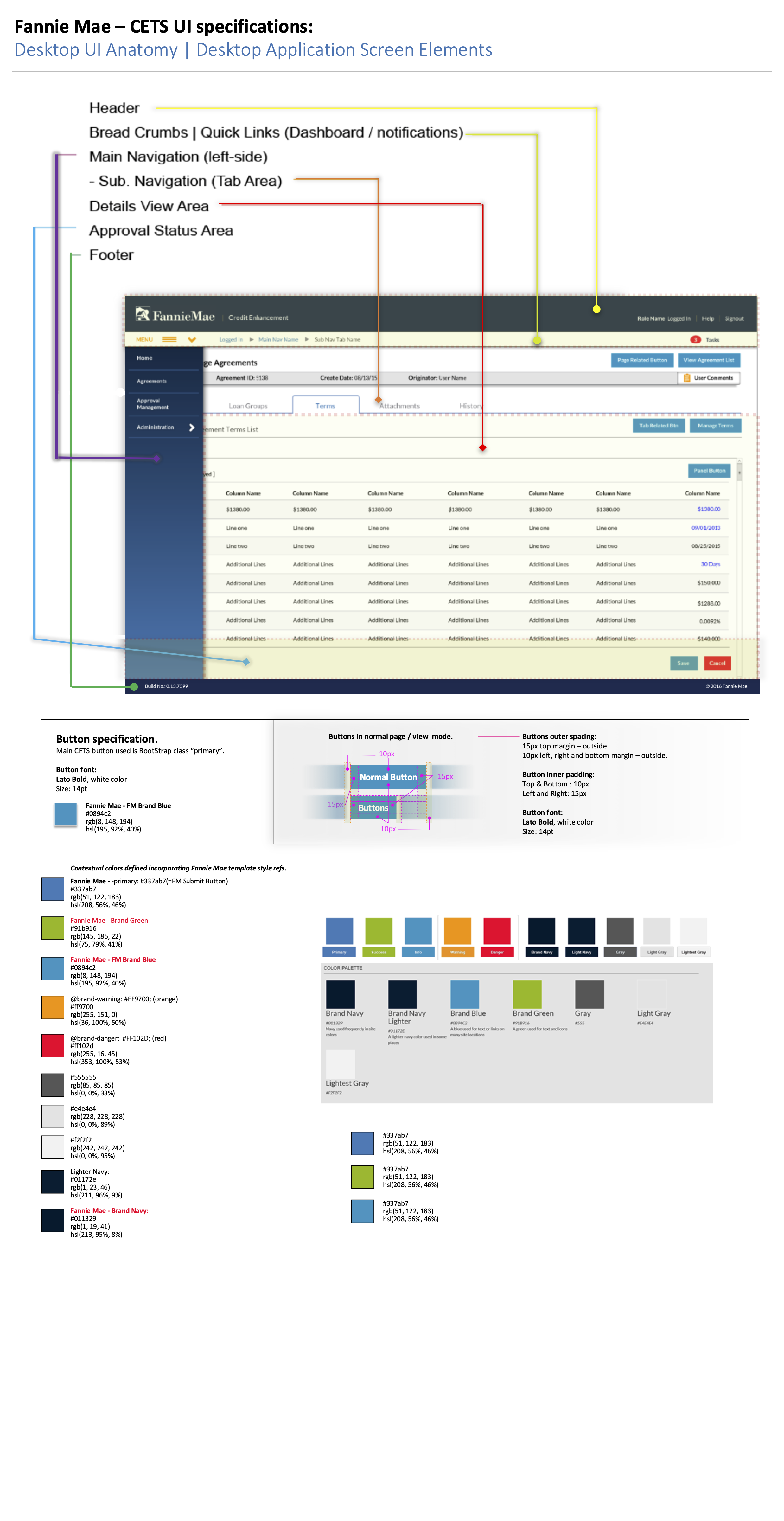Click the Manage Terms button

(716, 426)
